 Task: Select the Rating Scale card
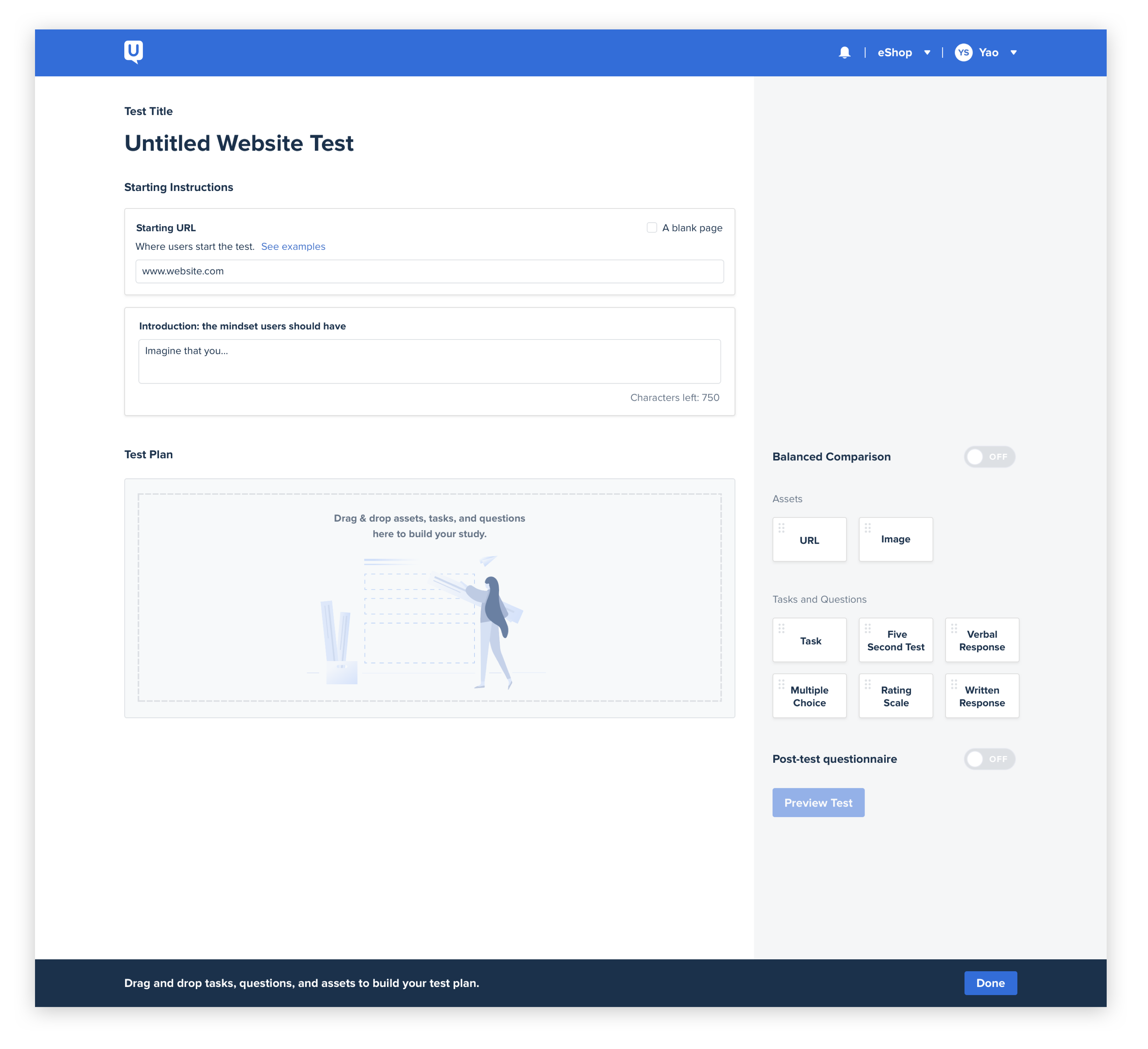(x=895, y=695)
